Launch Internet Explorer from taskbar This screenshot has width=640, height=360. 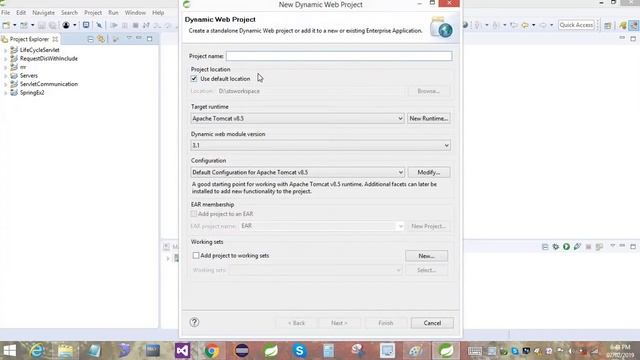pyautogui.click(x=37, y=350)
